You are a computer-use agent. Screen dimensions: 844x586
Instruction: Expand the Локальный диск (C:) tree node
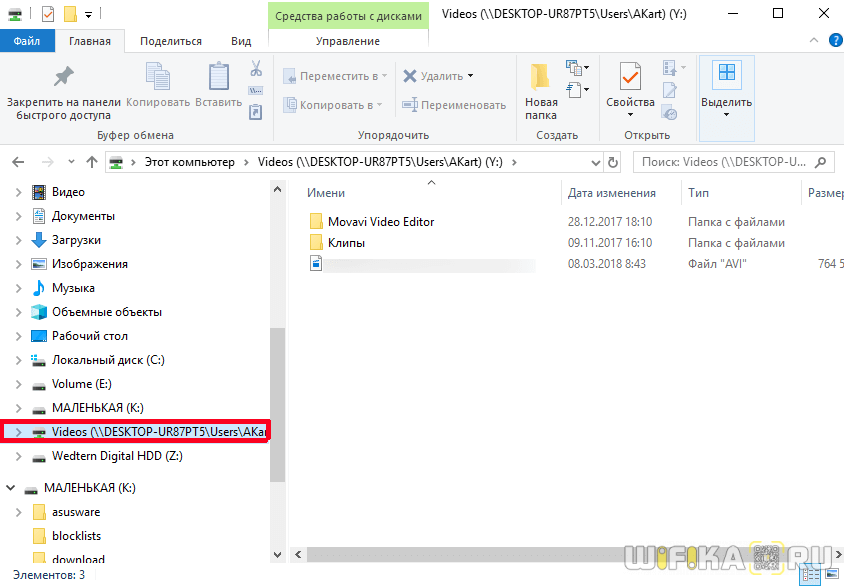[x=18, y=360]
